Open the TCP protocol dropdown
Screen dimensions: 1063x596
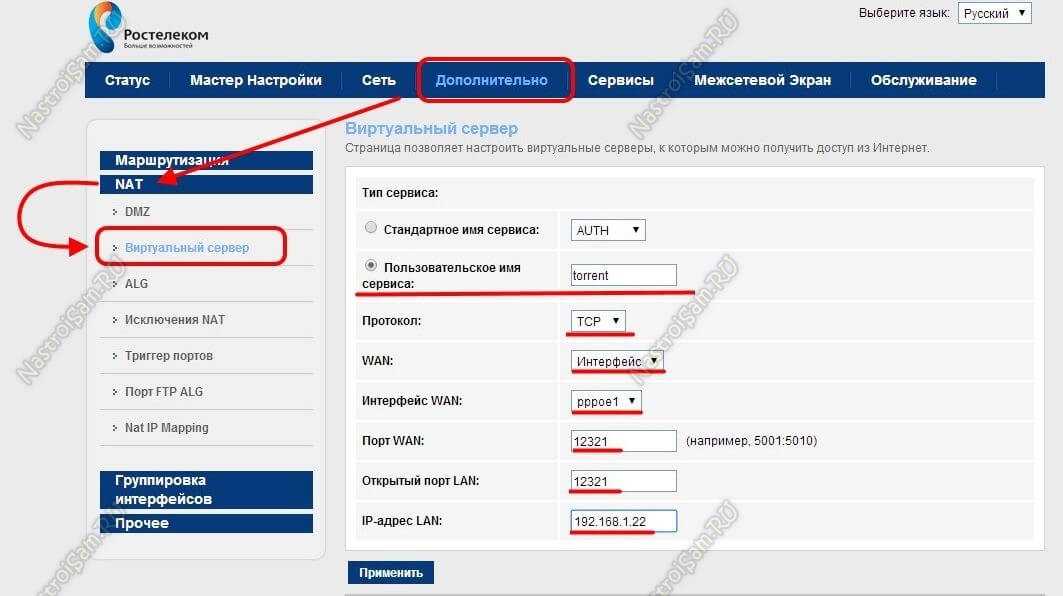(x=599, y=321)
